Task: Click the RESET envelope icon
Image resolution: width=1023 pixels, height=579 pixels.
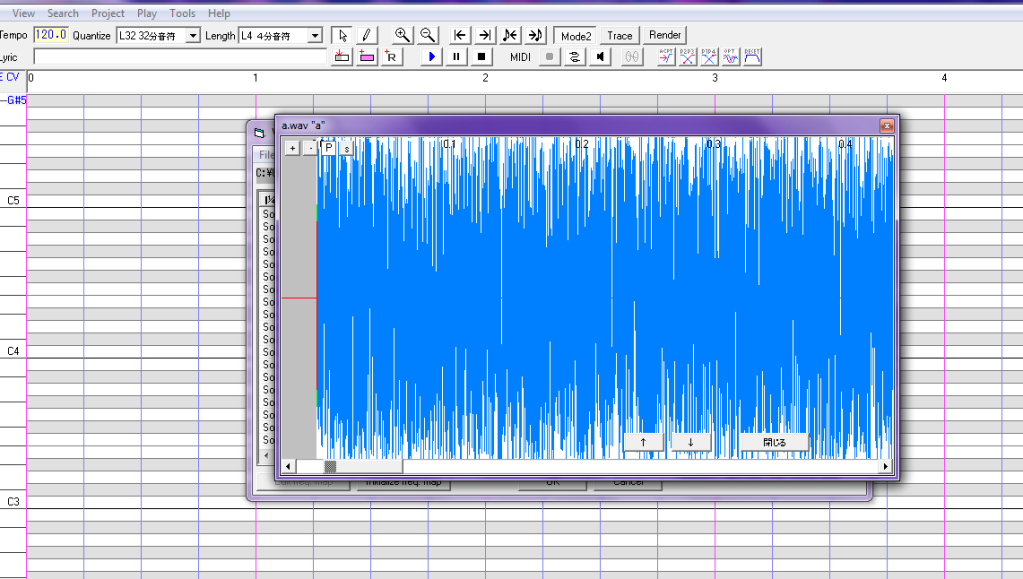Action: 752,57
